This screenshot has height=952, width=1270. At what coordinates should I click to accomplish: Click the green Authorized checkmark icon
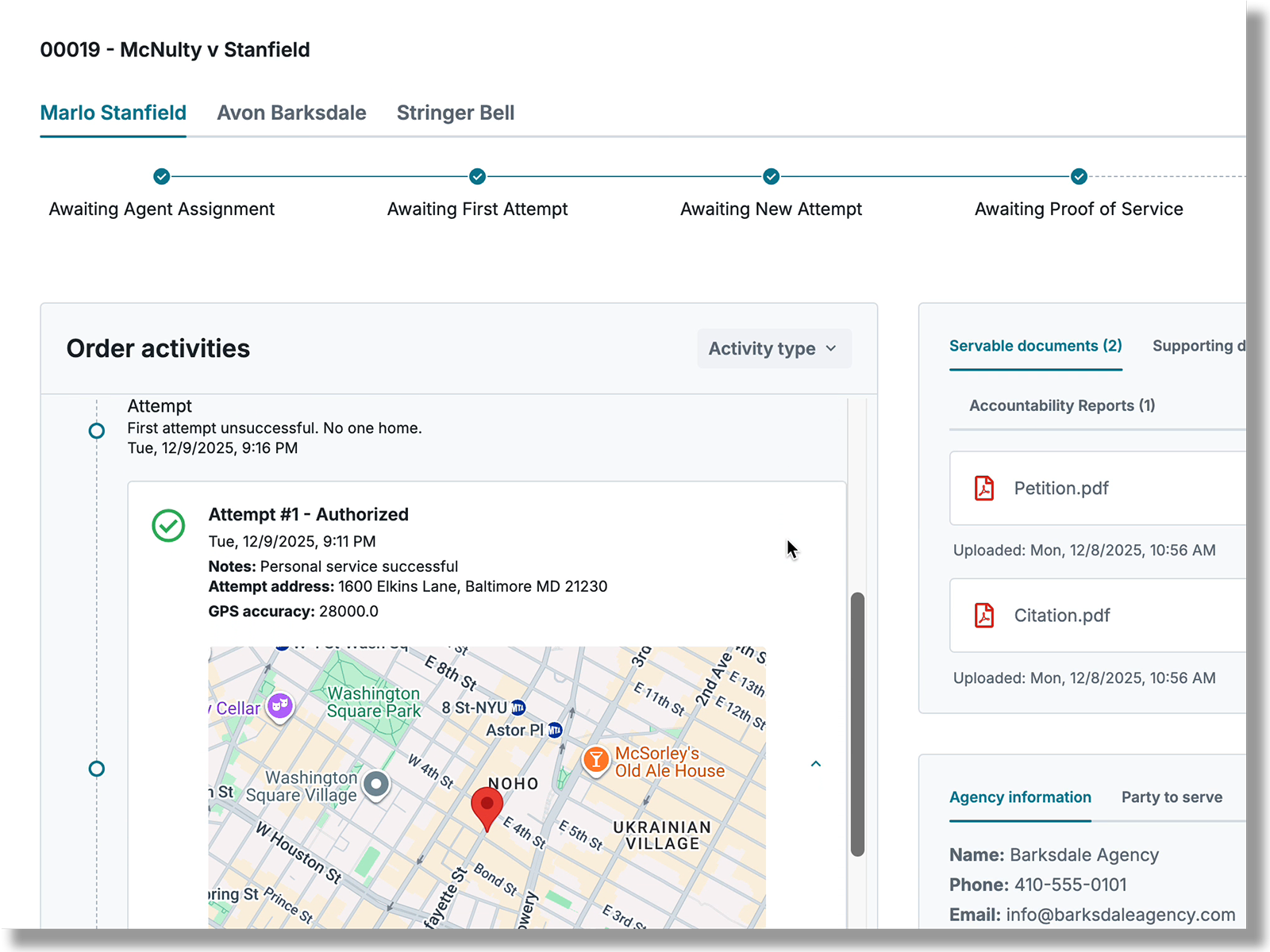tap(168, 525)
